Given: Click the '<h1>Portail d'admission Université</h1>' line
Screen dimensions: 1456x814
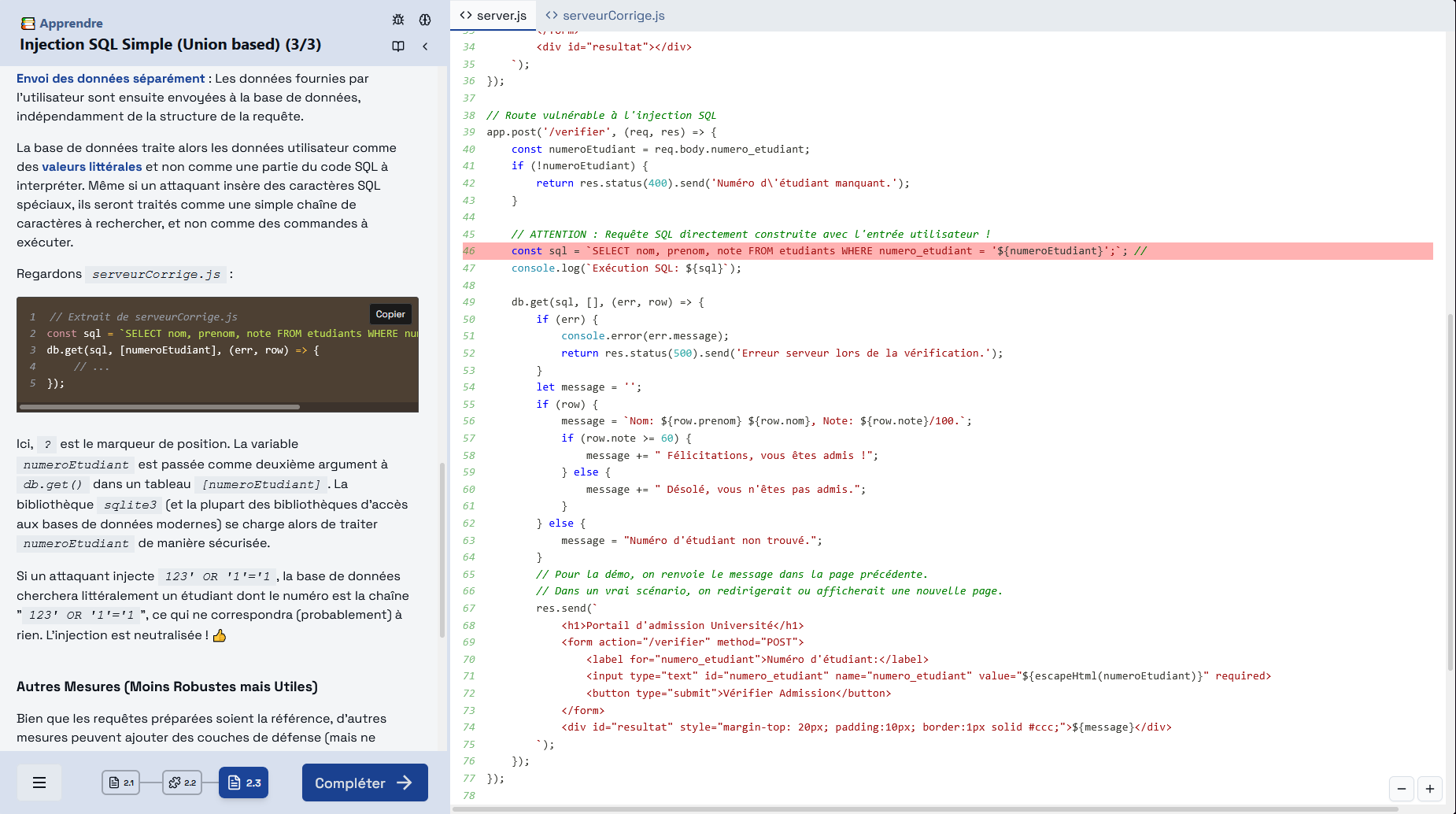Looking at the screenshot, I should [x=682, y=626].
